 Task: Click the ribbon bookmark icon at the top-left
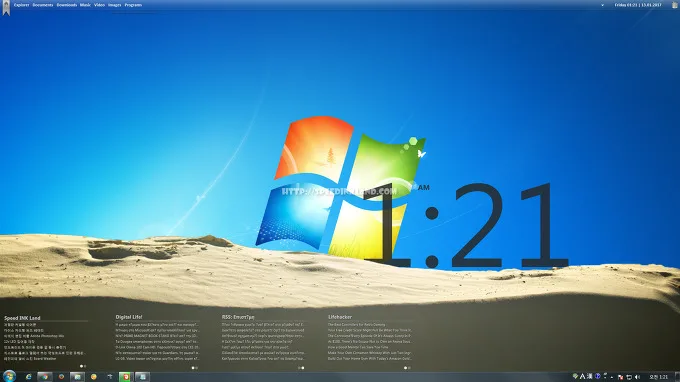(x=6, y=7)
